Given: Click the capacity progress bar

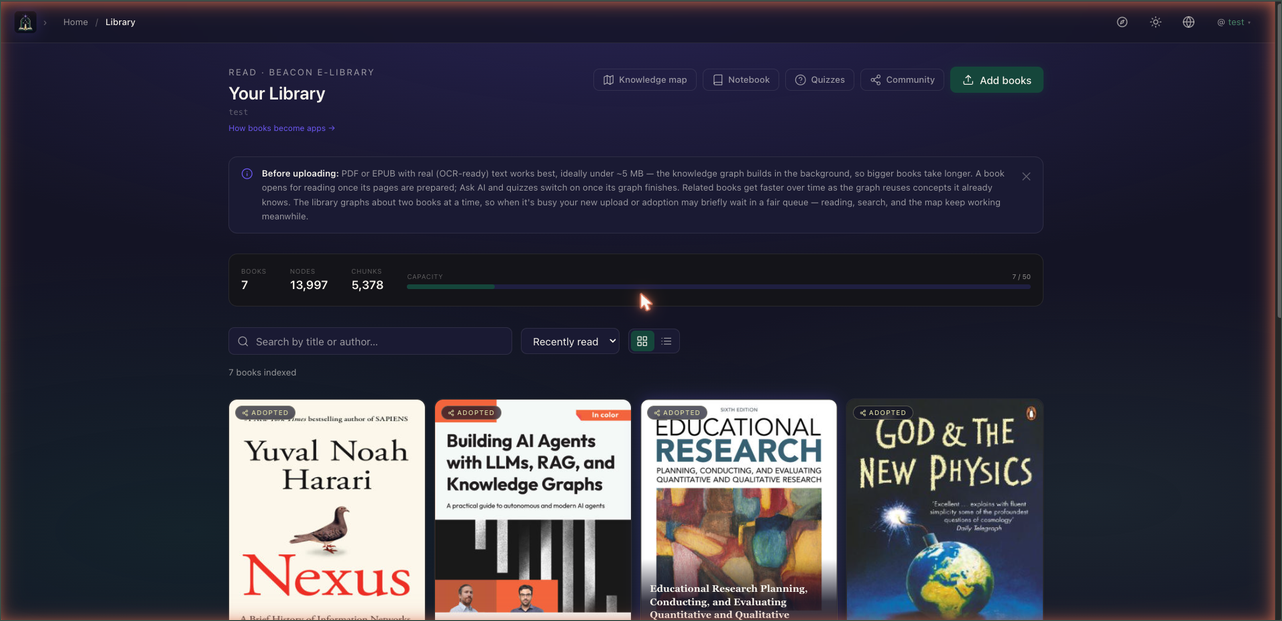Looking at the screenshot, I should pos(718,287).
